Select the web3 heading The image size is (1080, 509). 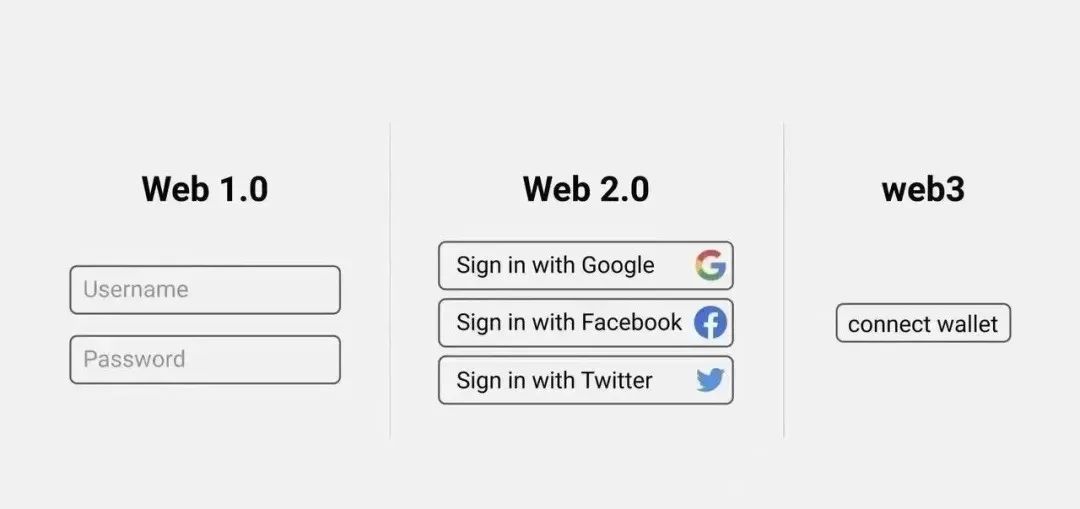point(923,189)
